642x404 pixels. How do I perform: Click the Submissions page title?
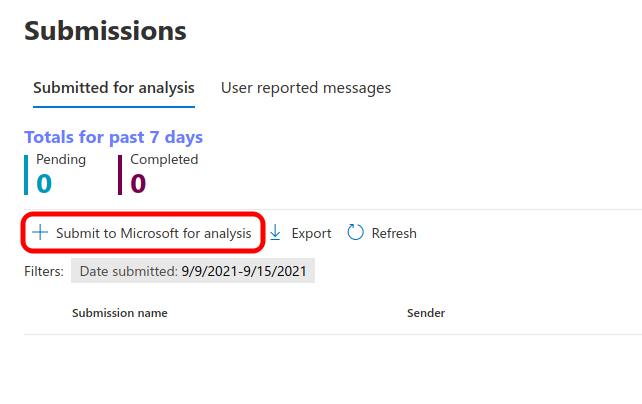coord(105,31)
